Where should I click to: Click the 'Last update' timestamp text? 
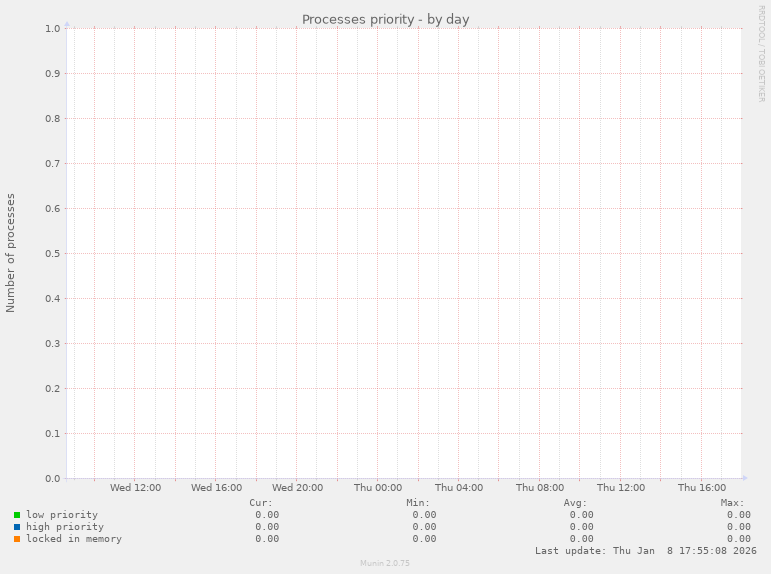[x=646, y=551]
